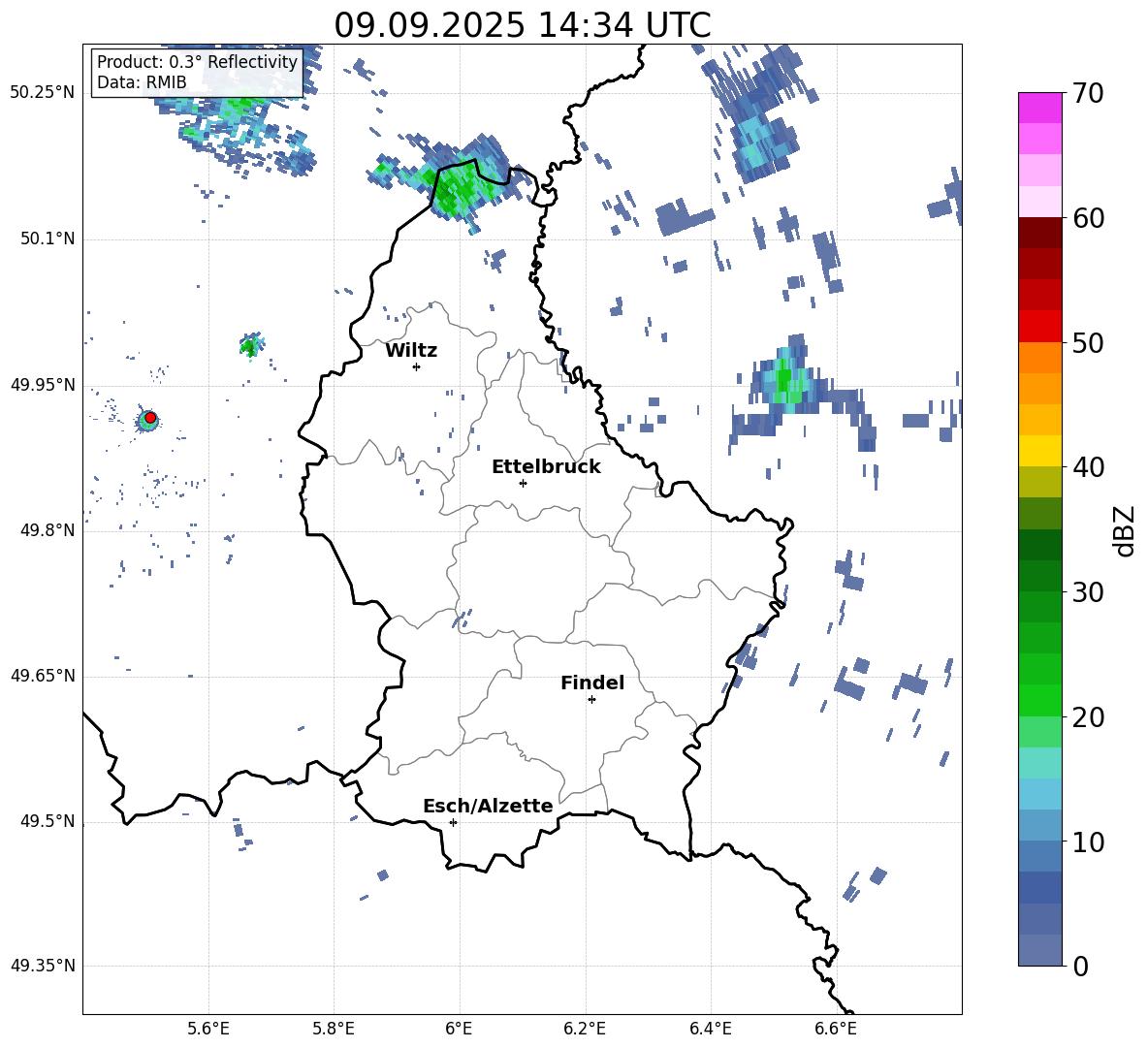Click the colorbar tick label 20

coord(1088,717)
